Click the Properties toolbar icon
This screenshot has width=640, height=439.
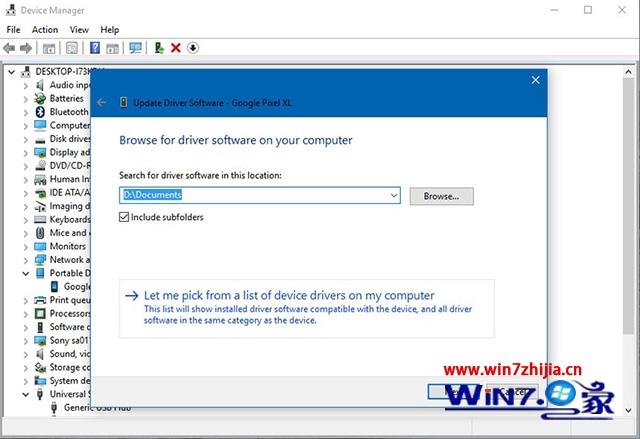point(72,48)
